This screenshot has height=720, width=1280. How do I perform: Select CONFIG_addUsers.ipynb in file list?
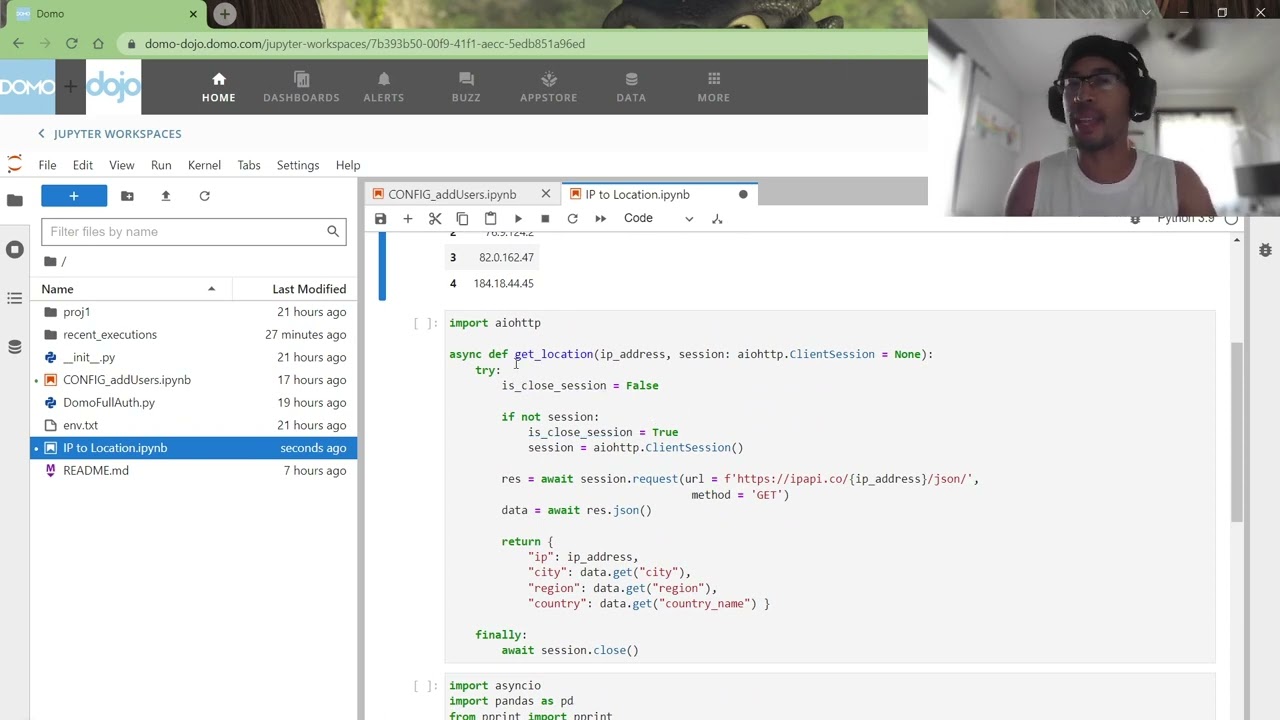tap(194, 380)
